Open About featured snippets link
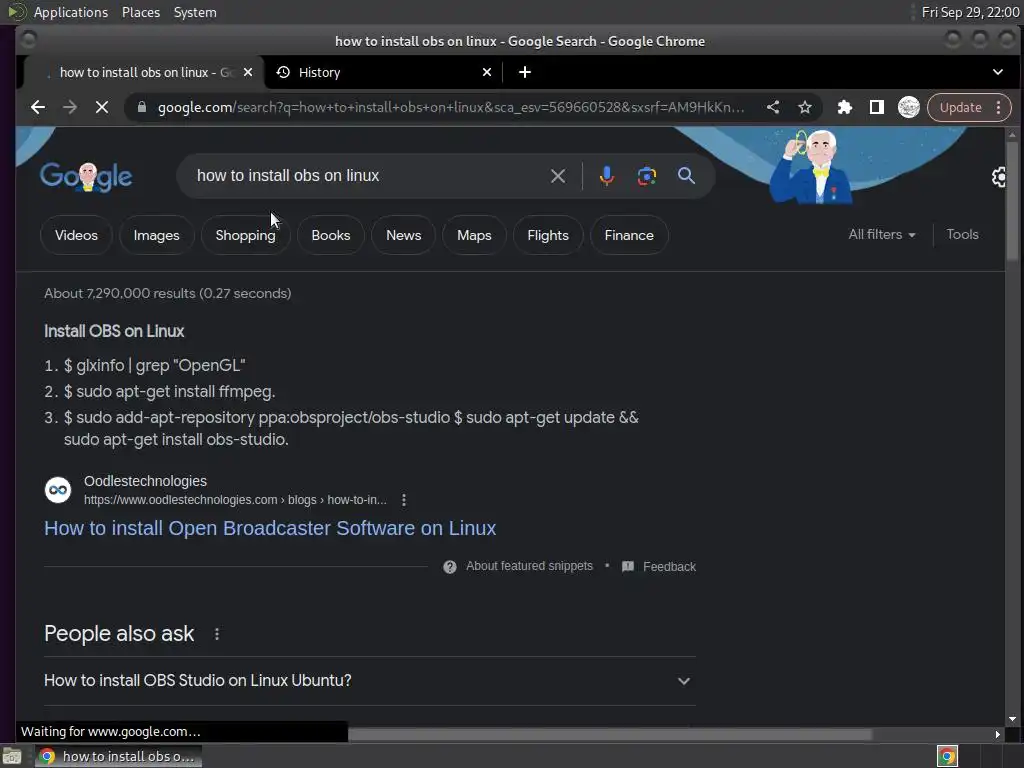This screenshot has width=1024, height=768. tap(529, 566)
